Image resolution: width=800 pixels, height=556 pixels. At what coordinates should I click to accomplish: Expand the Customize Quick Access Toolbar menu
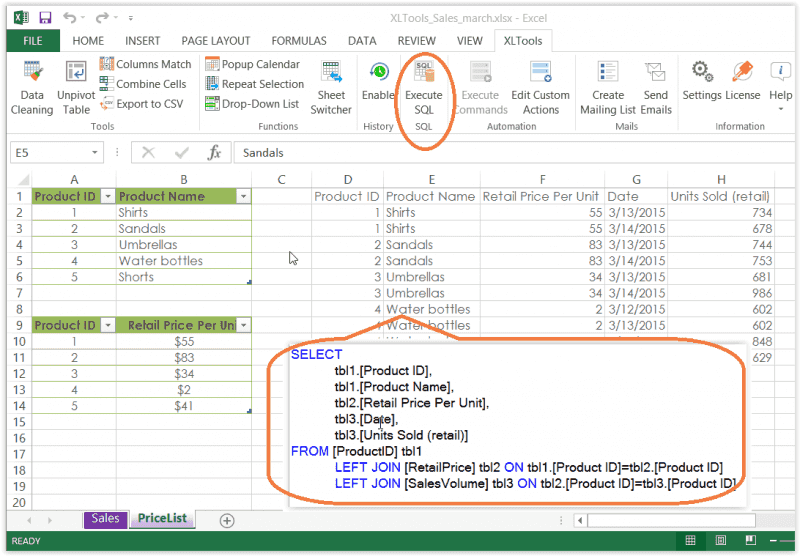131,18
